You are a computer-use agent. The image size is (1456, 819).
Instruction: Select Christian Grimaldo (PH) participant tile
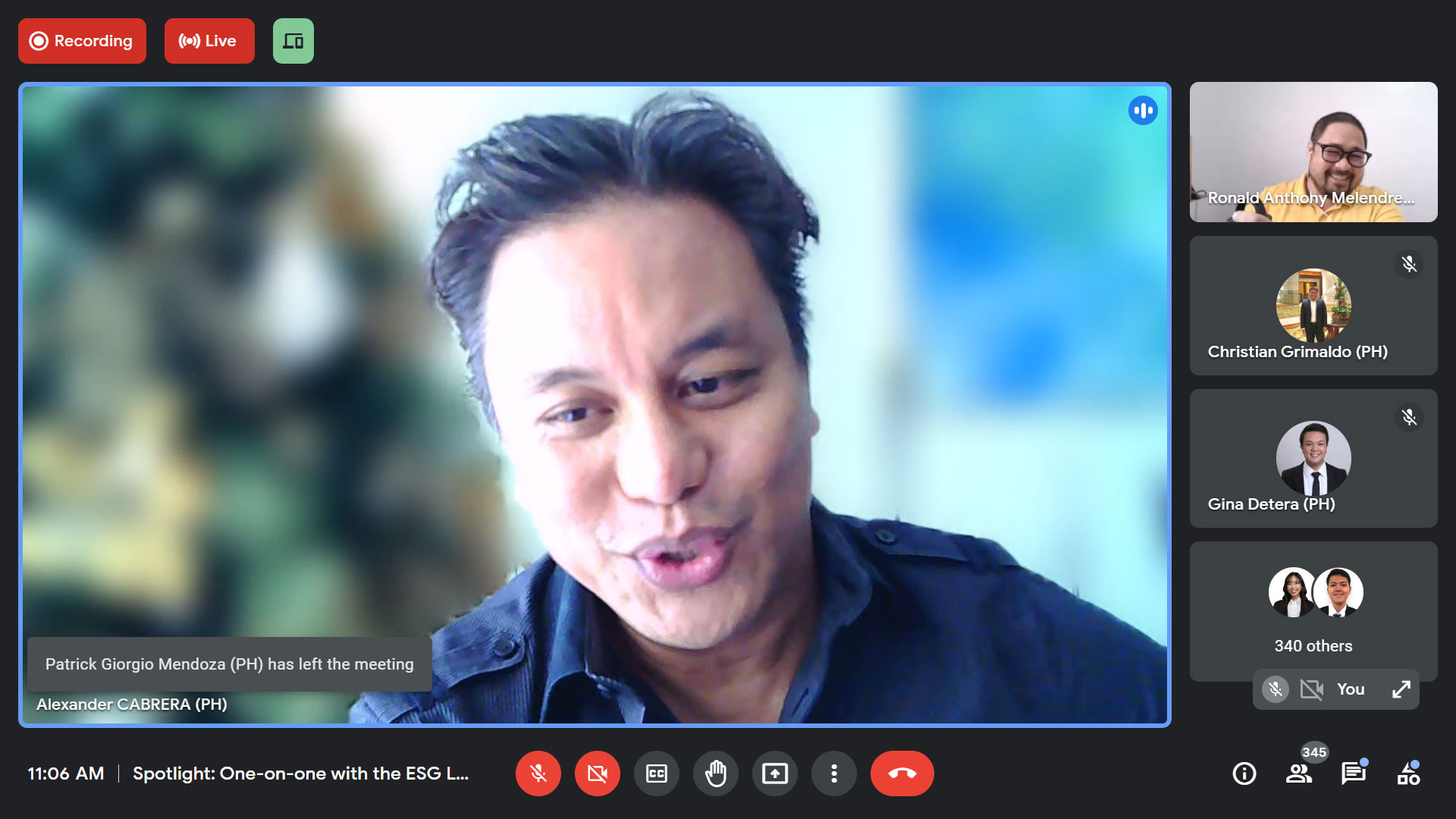click(1313, 306)
